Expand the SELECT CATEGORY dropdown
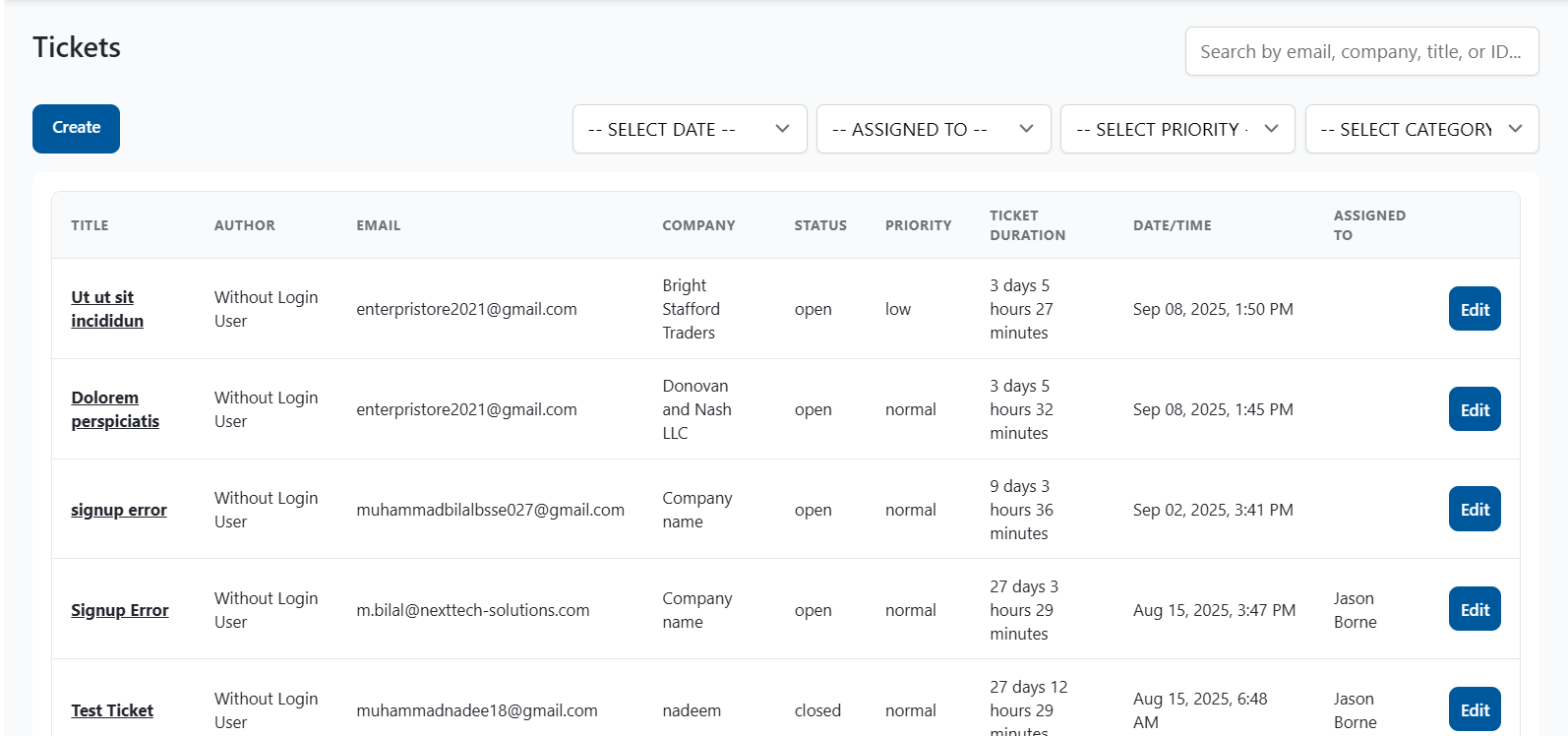This screenshot has width=1568, height=736. pos(1420,129)
